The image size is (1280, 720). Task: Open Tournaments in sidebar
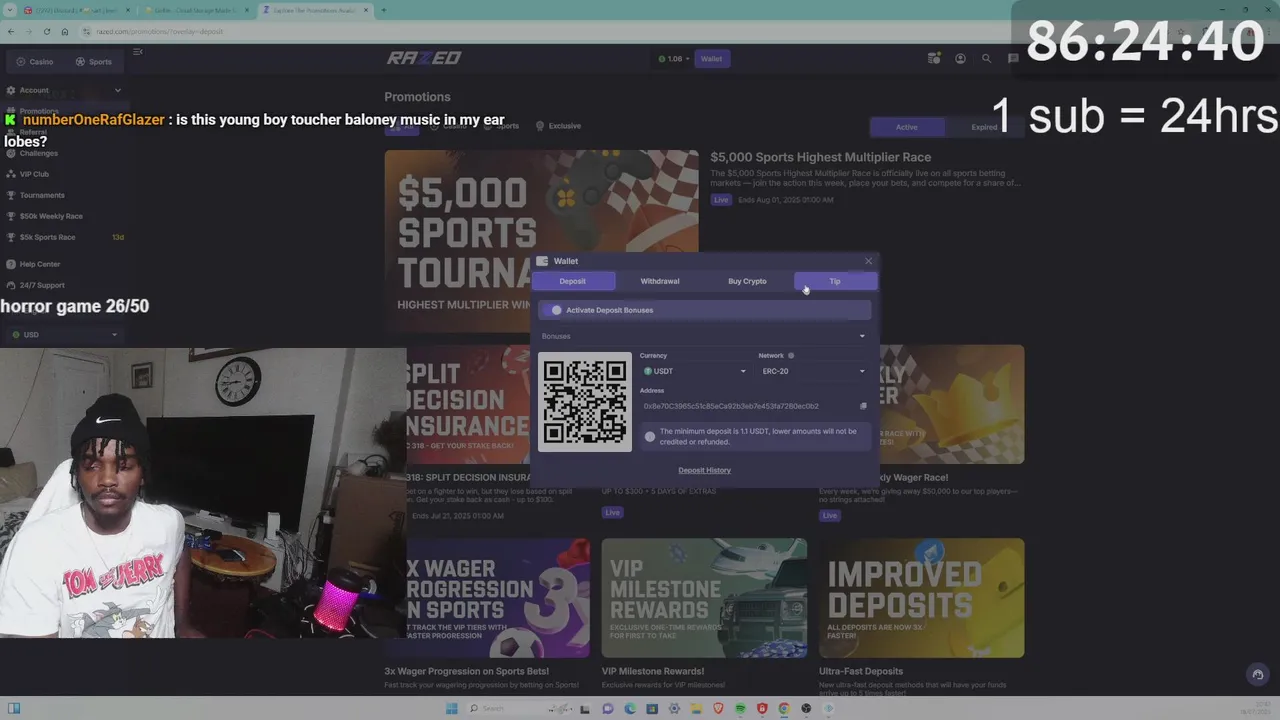pos(42,195)
